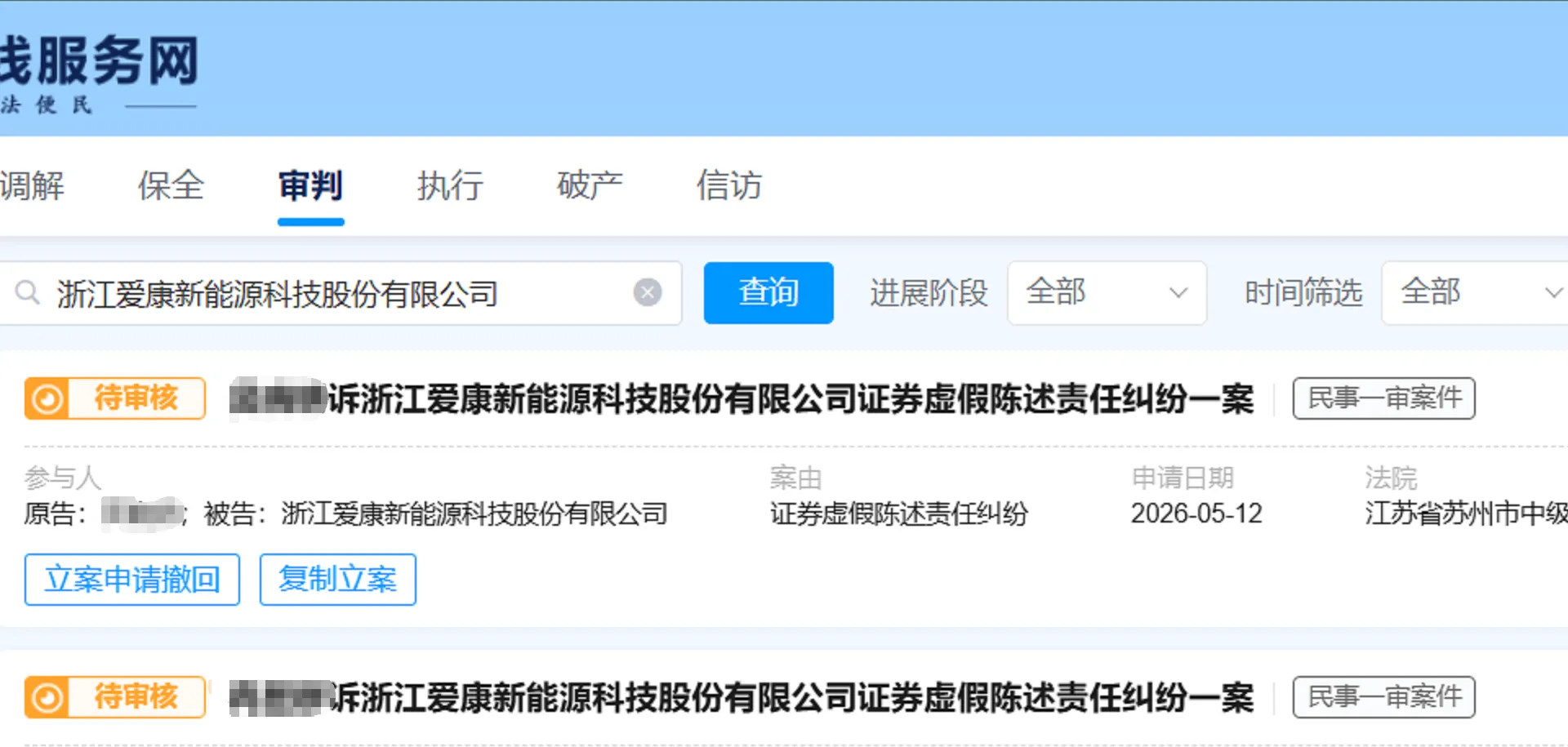Screen dimensions: 1568x747
Task: Click 待审核 status badge on first case
Action: (115, 398)
